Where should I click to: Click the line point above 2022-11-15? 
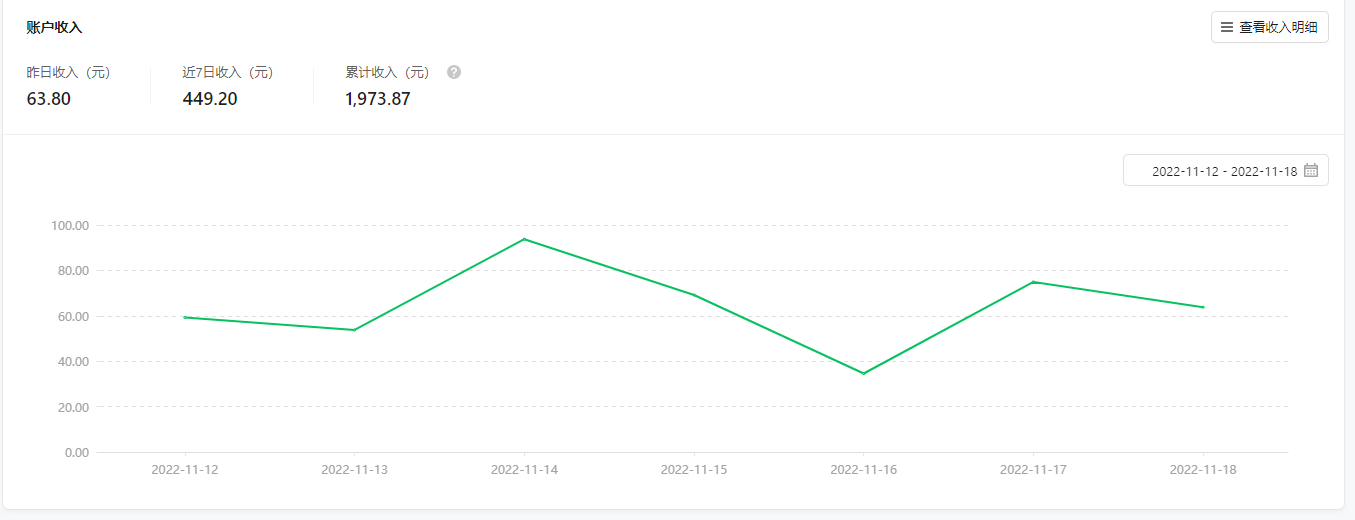point(694,295)
